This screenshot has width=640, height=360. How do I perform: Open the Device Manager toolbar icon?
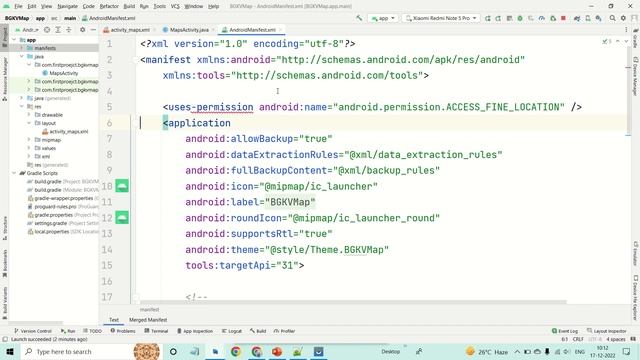(x=588, y=18)
